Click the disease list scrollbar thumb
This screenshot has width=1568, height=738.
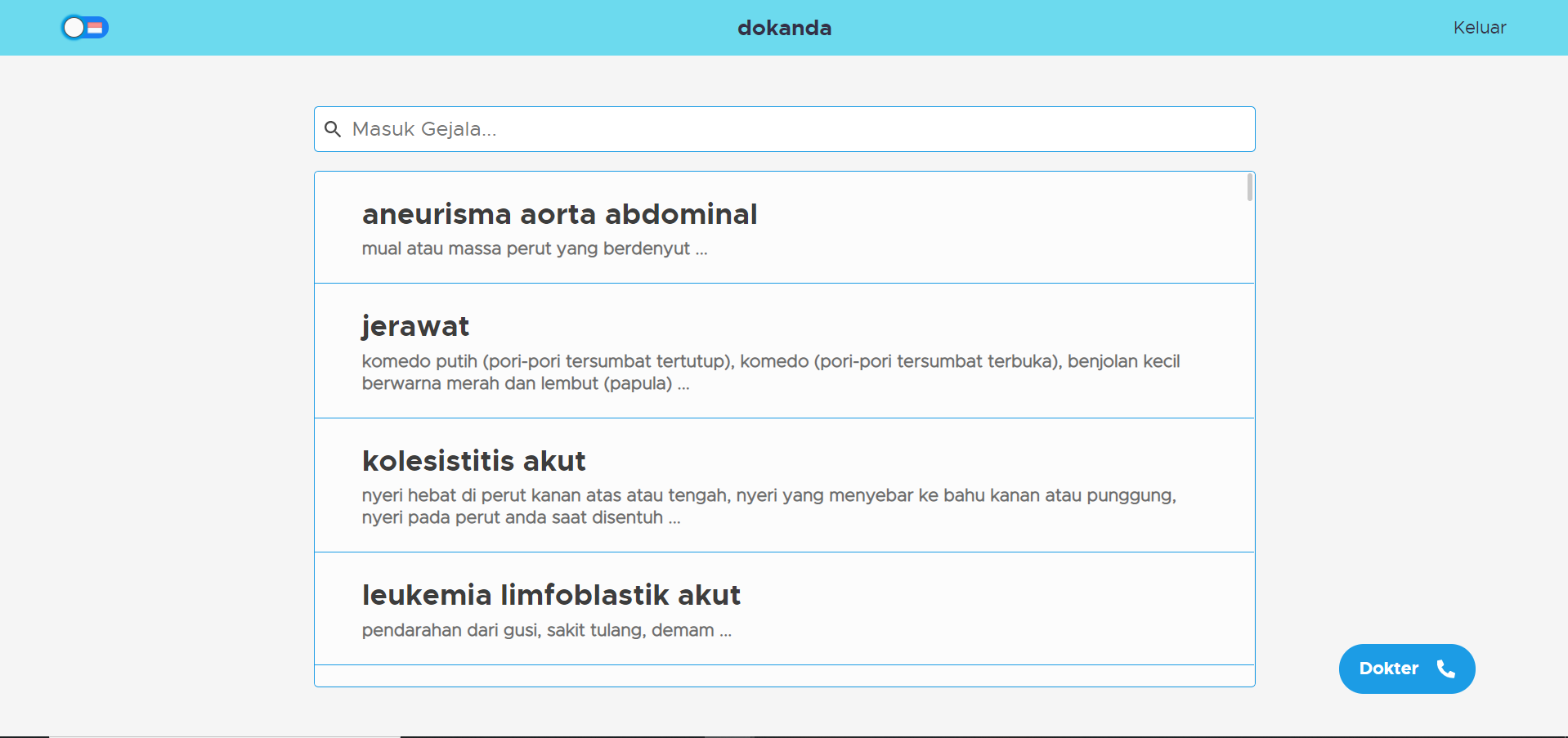(x=1249, y=187)
